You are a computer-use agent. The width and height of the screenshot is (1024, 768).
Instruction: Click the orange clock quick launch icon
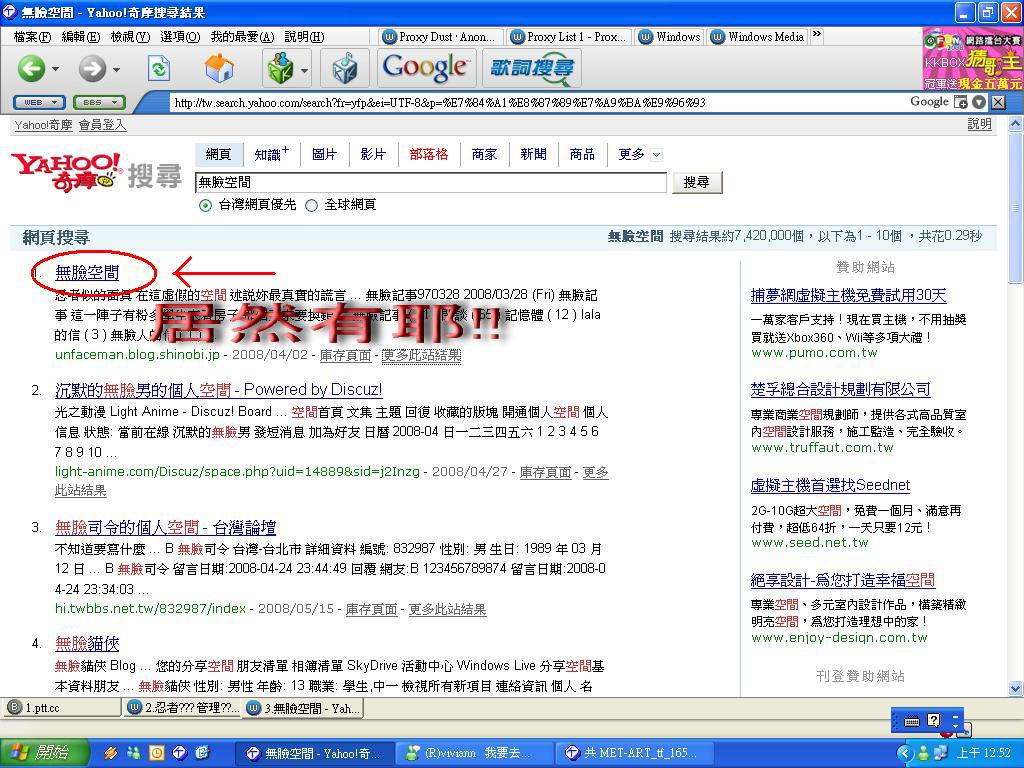[157, 753]
